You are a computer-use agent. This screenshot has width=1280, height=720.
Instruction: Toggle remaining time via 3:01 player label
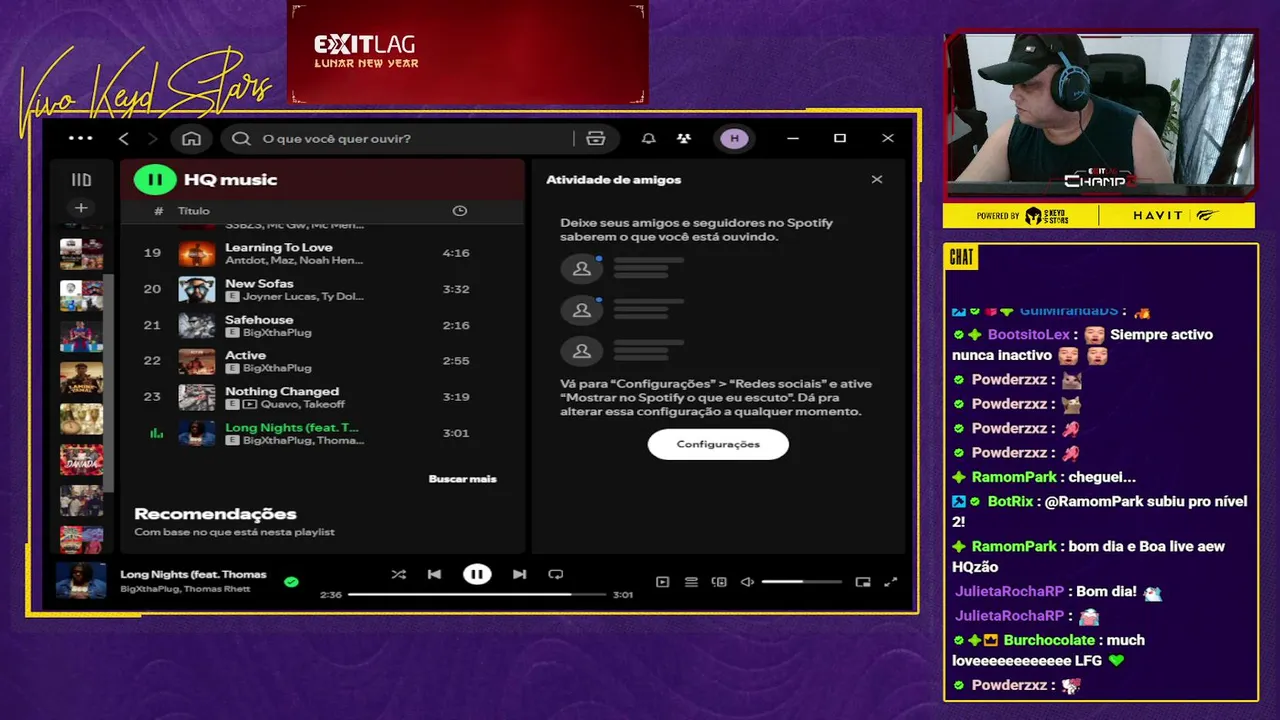(x=623, y=595)
